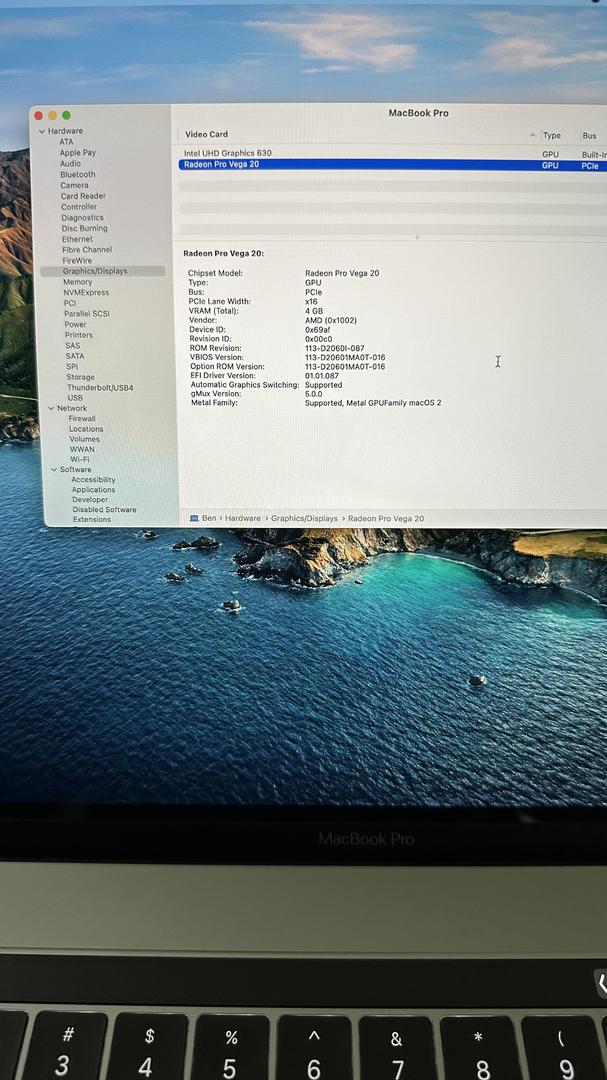Click the EFI Driver Version value 01.01.087
This screenshot has width=607, height=1080.
pos(322,376)
